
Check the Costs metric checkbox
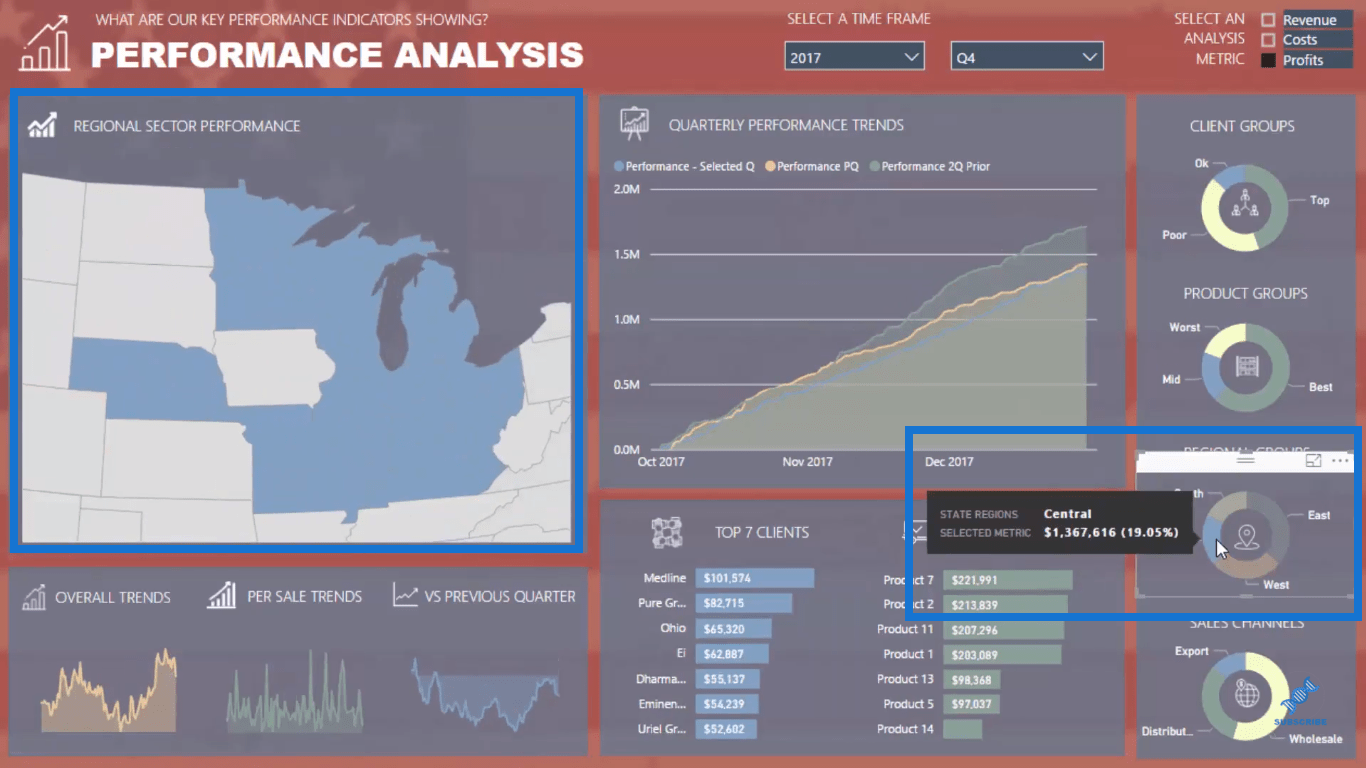click(1268, 40)
